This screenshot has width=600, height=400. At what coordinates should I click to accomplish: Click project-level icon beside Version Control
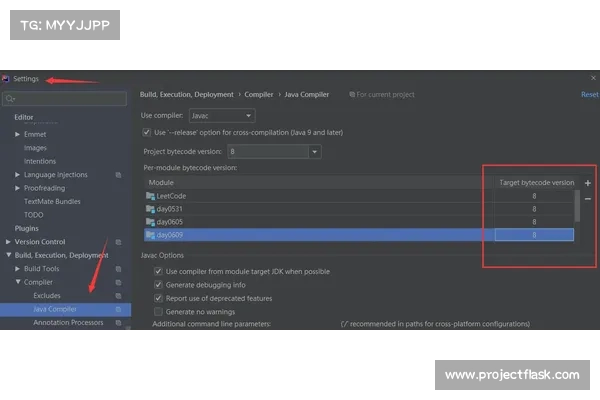pos(118,242)
